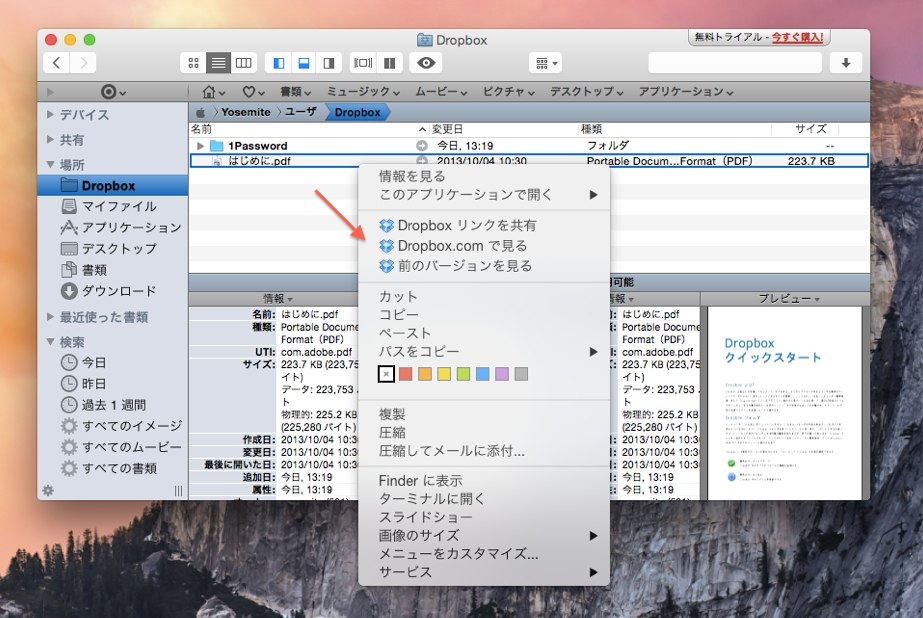Image resolution: width=923 pixels, height=618 pixels.
Task: Select 昨日 saved search
Action: [x=112, y=384]
